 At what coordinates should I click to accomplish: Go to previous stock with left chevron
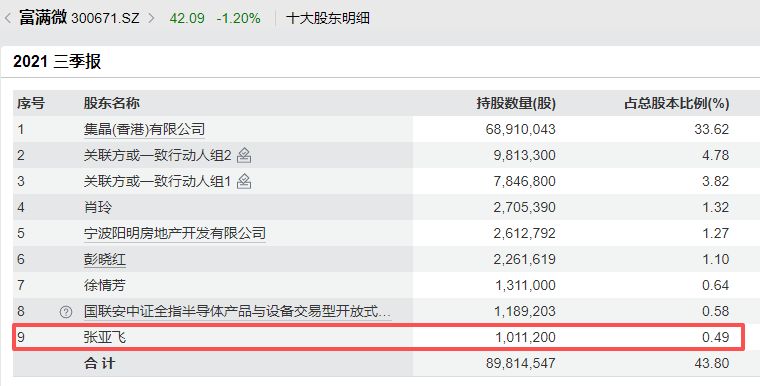tap(7, 18)
